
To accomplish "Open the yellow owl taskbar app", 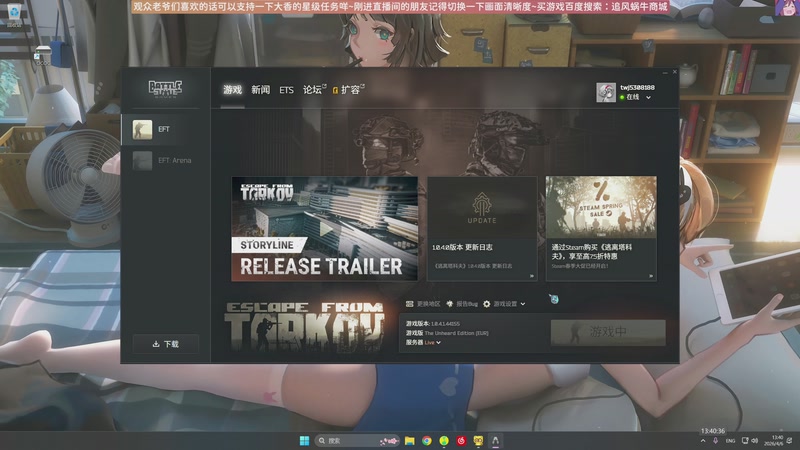I will point(478,440).
